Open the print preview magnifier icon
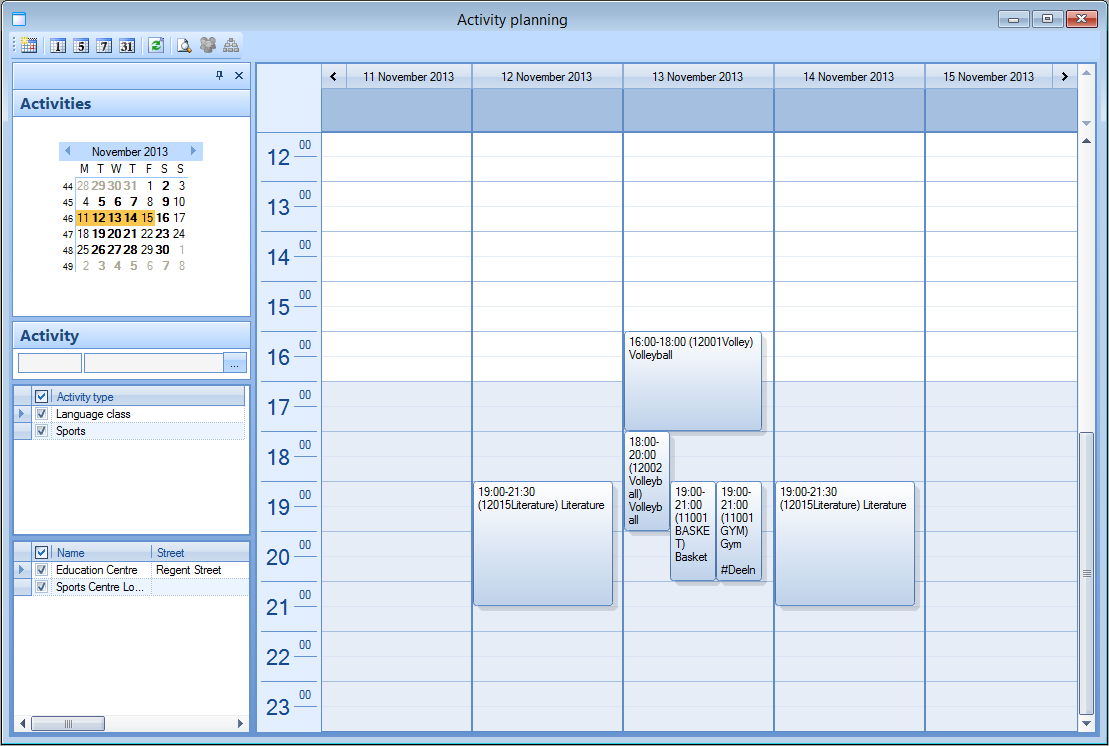 click(x=184, y=45)
